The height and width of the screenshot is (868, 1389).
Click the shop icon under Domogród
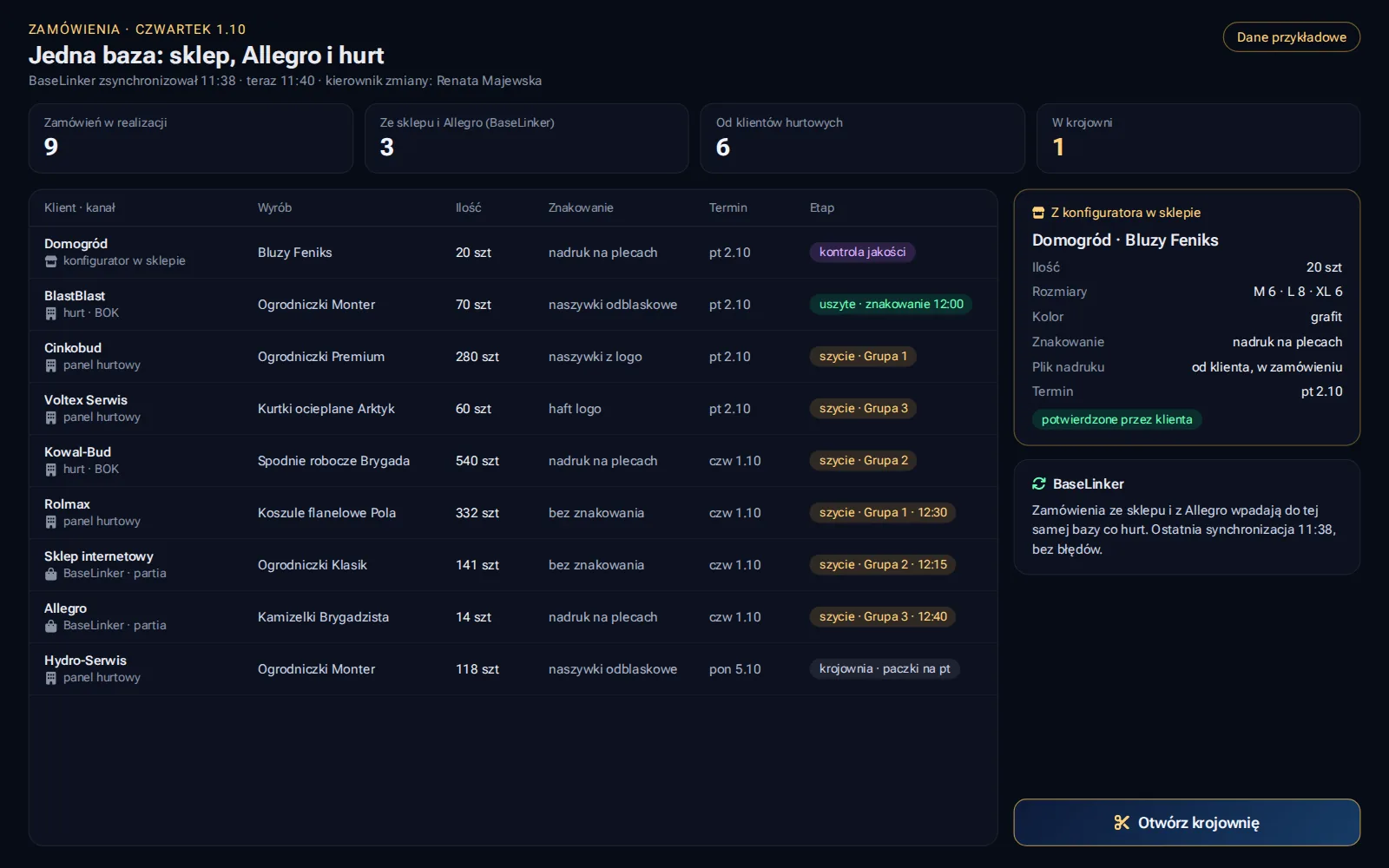point(50,261)
